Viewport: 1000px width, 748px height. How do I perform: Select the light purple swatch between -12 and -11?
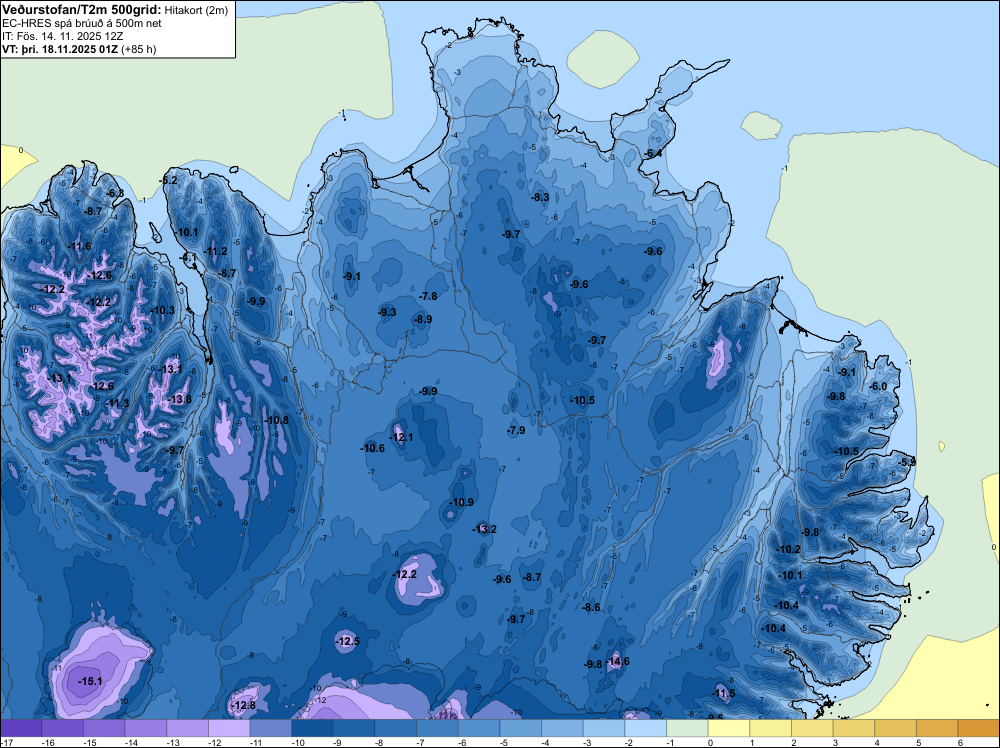(229, 728)
